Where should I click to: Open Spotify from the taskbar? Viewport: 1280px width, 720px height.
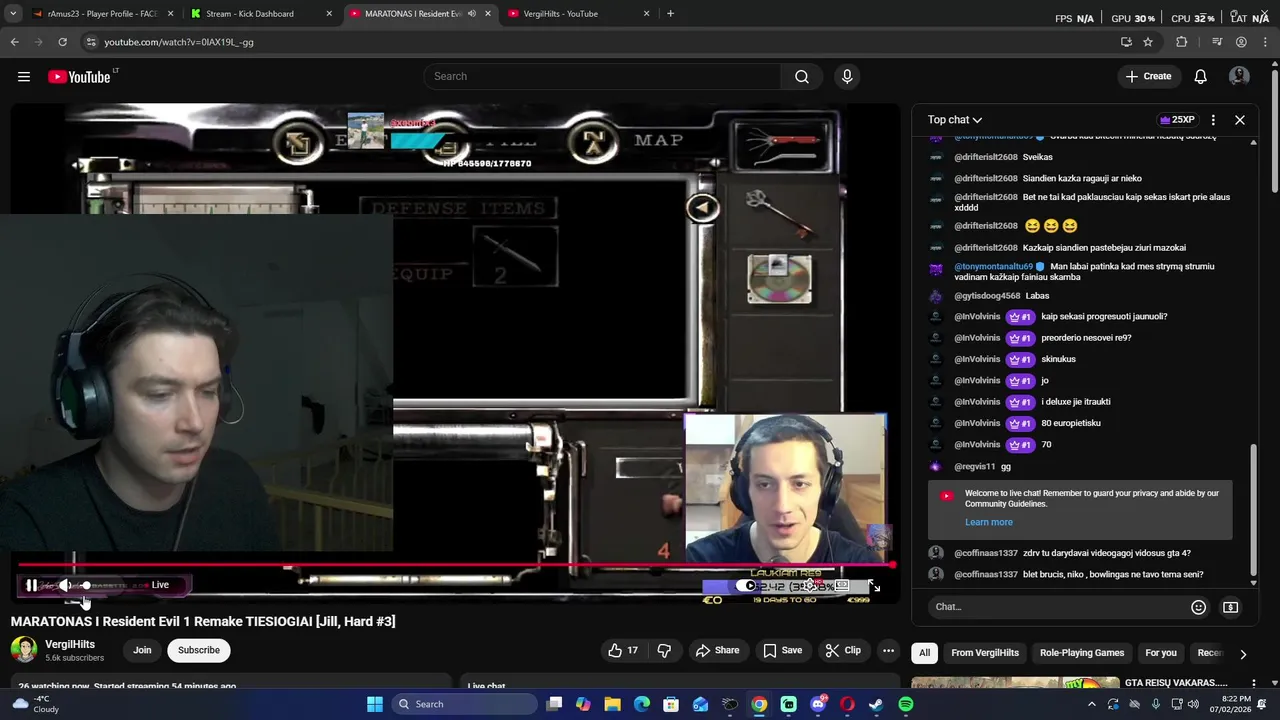coord(905,704)
